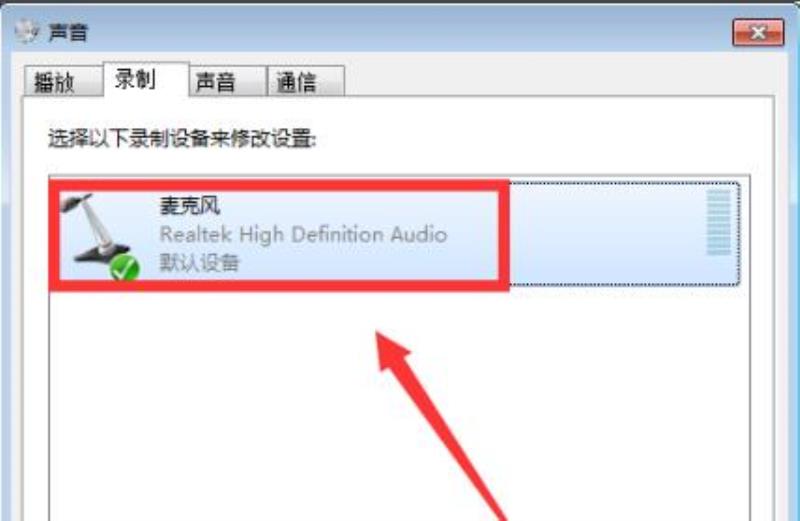The height and width of the screenshot is (521, 800).
Task: Click the green default-device checkmark badge
Action: [x=125, y=268]
